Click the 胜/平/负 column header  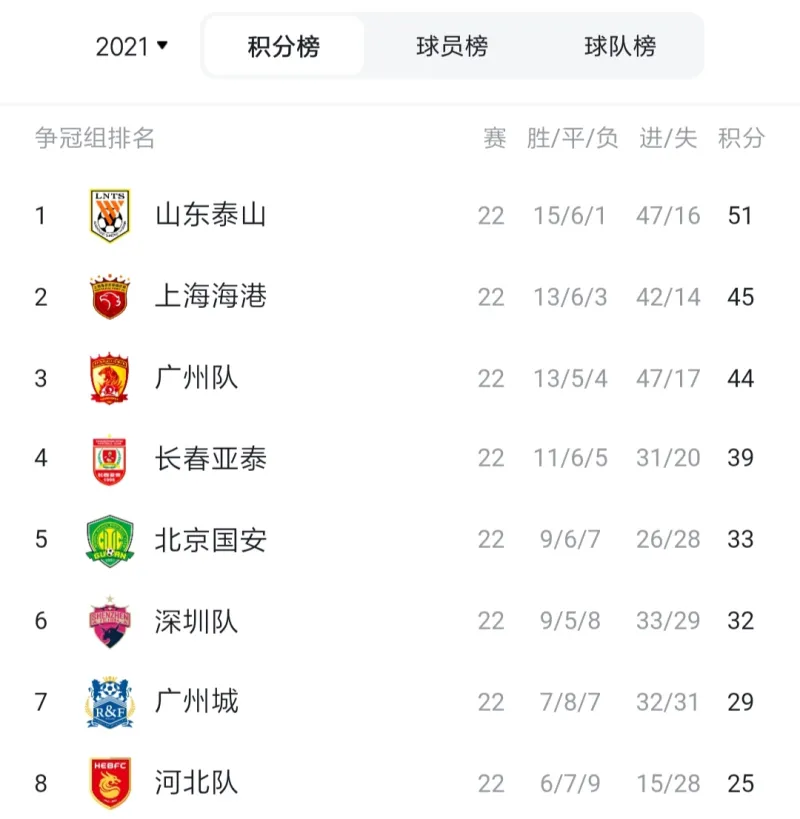coord(572,138)
